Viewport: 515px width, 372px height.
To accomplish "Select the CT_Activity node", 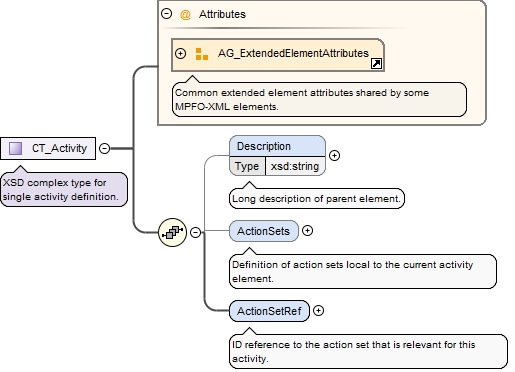I will point(48,148).
